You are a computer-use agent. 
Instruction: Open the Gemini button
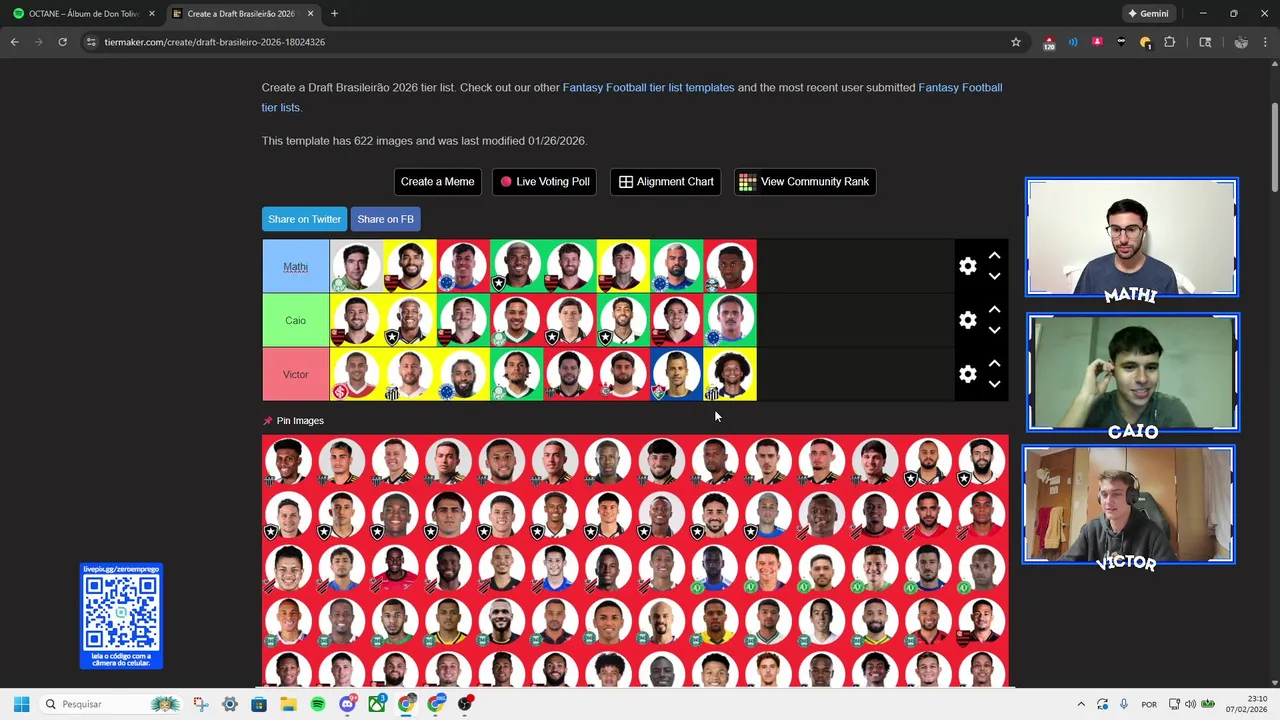tap(1148, 14)
